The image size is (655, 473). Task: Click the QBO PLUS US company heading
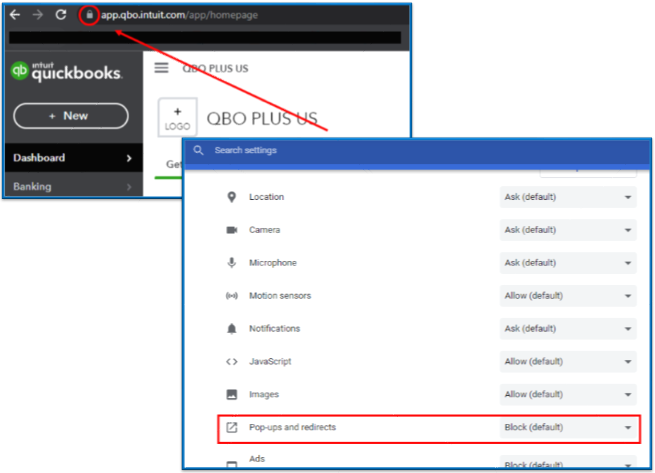click(262, 119)
